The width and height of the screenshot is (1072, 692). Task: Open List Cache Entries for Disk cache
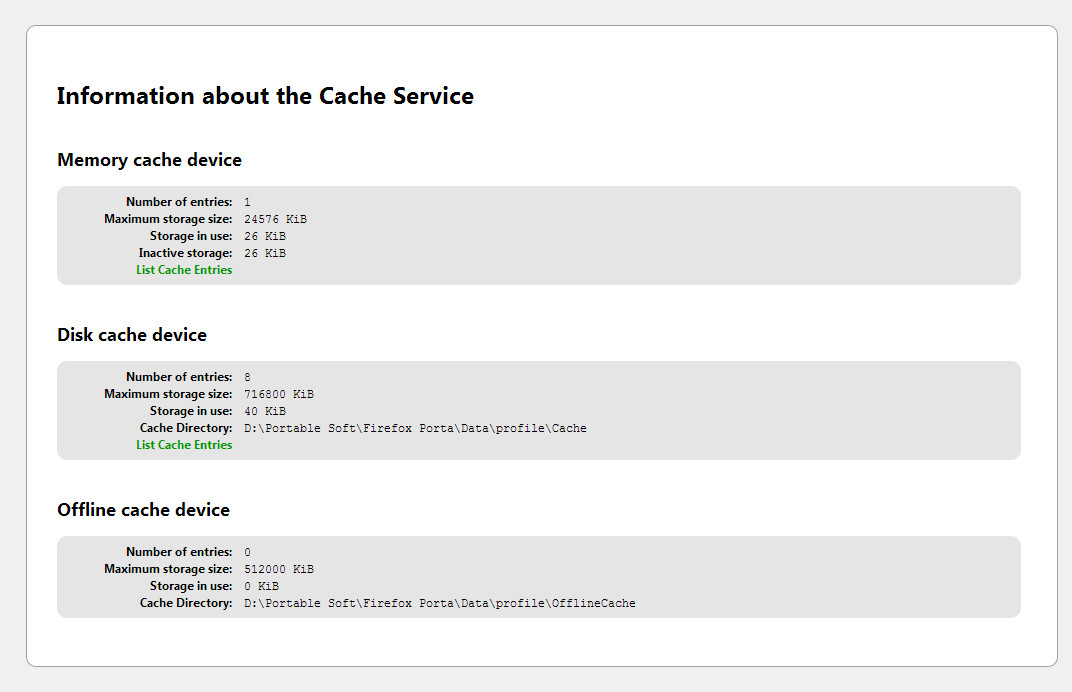[x=184, y=445]
